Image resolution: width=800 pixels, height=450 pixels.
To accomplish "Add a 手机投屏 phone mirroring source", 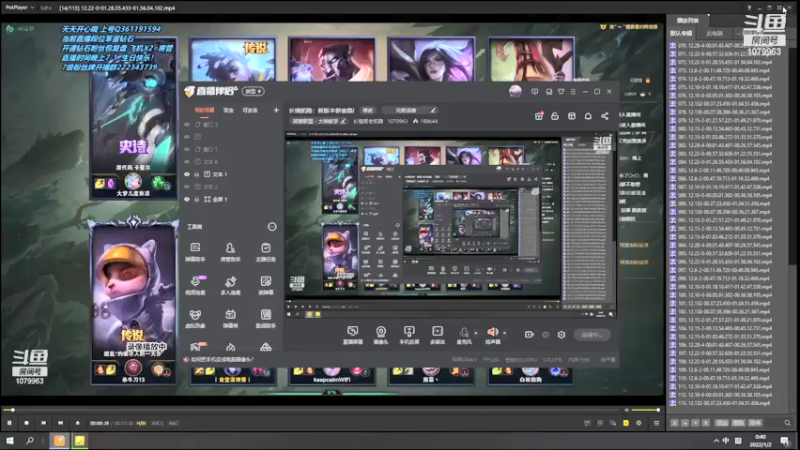I will pyautogui.click(x=409, y=335).
